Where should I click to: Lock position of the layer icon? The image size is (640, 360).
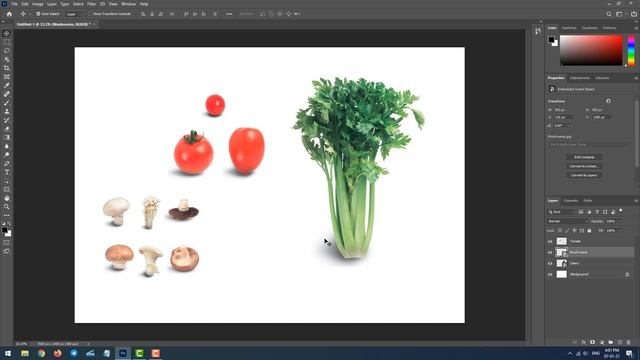[x=574, y=231]
